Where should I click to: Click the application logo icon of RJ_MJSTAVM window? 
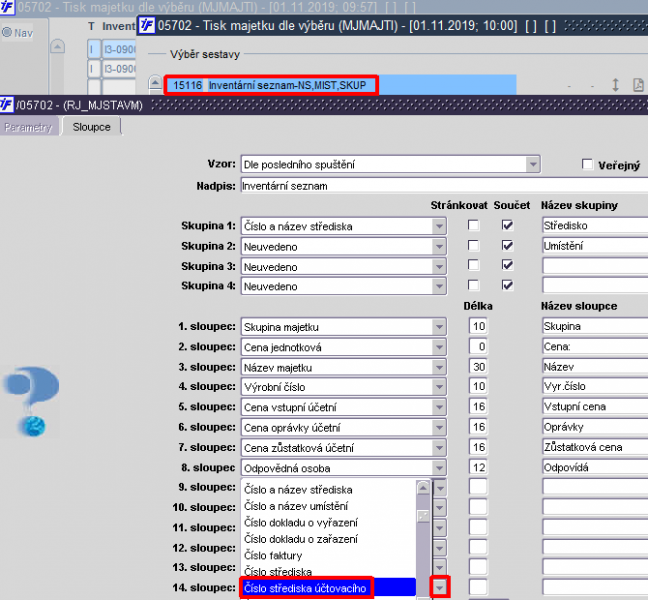pyautogui.click(x=7, y=105)
